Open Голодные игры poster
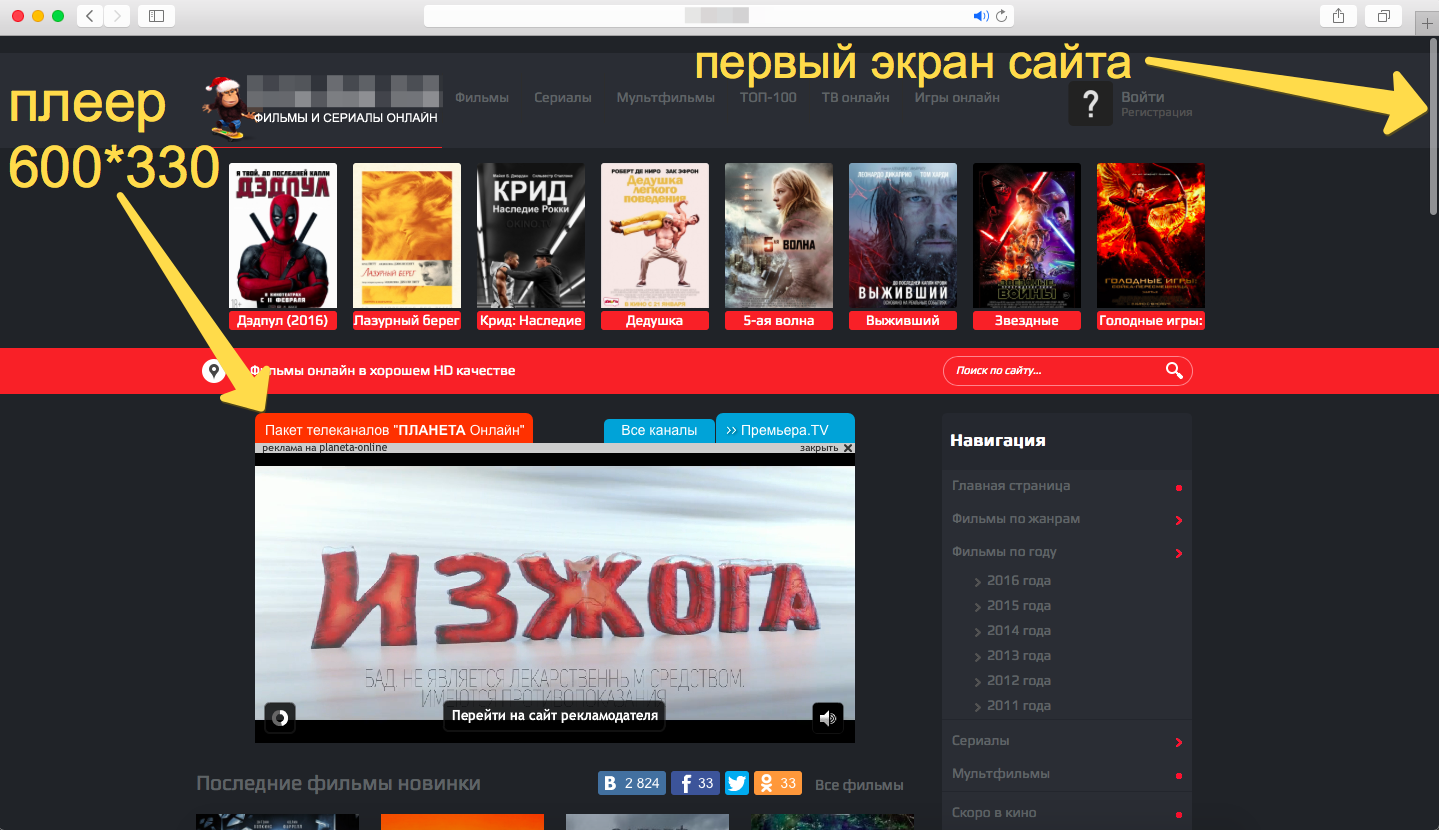 (1151, 235)
